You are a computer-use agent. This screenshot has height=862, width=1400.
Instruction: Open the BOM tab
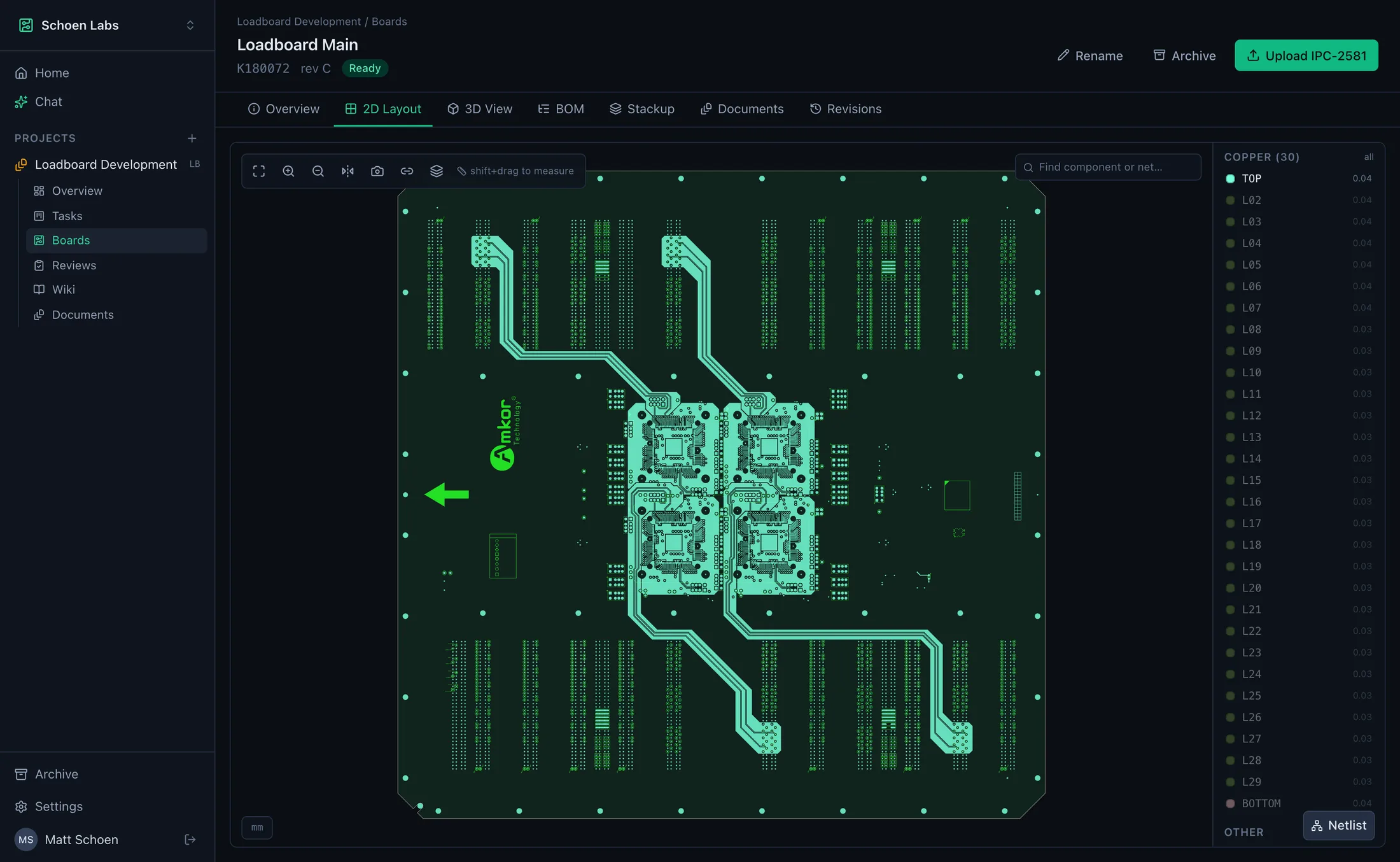(x=561, y=109)
